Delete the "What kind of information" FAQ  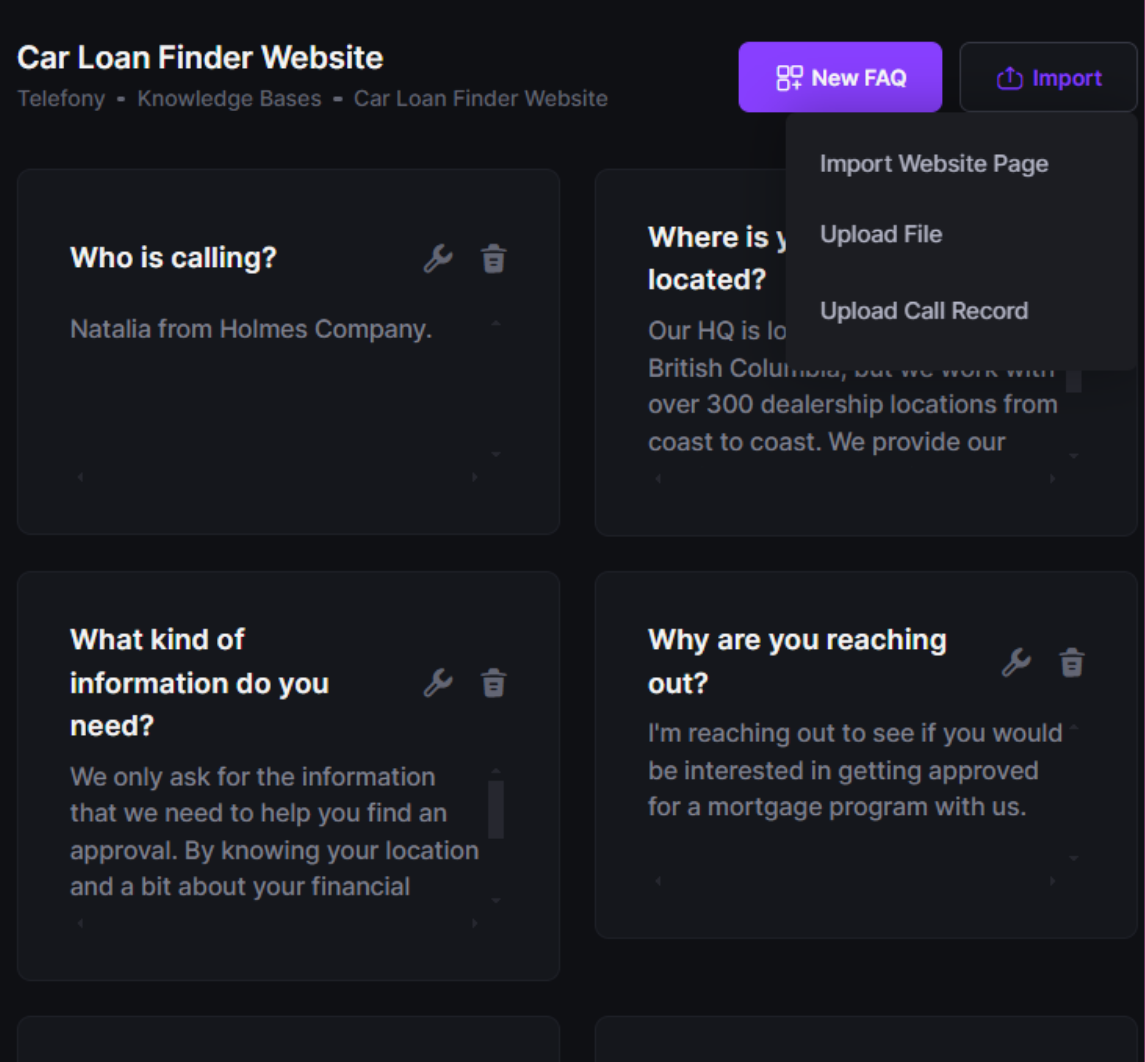[x=494, y=683]
